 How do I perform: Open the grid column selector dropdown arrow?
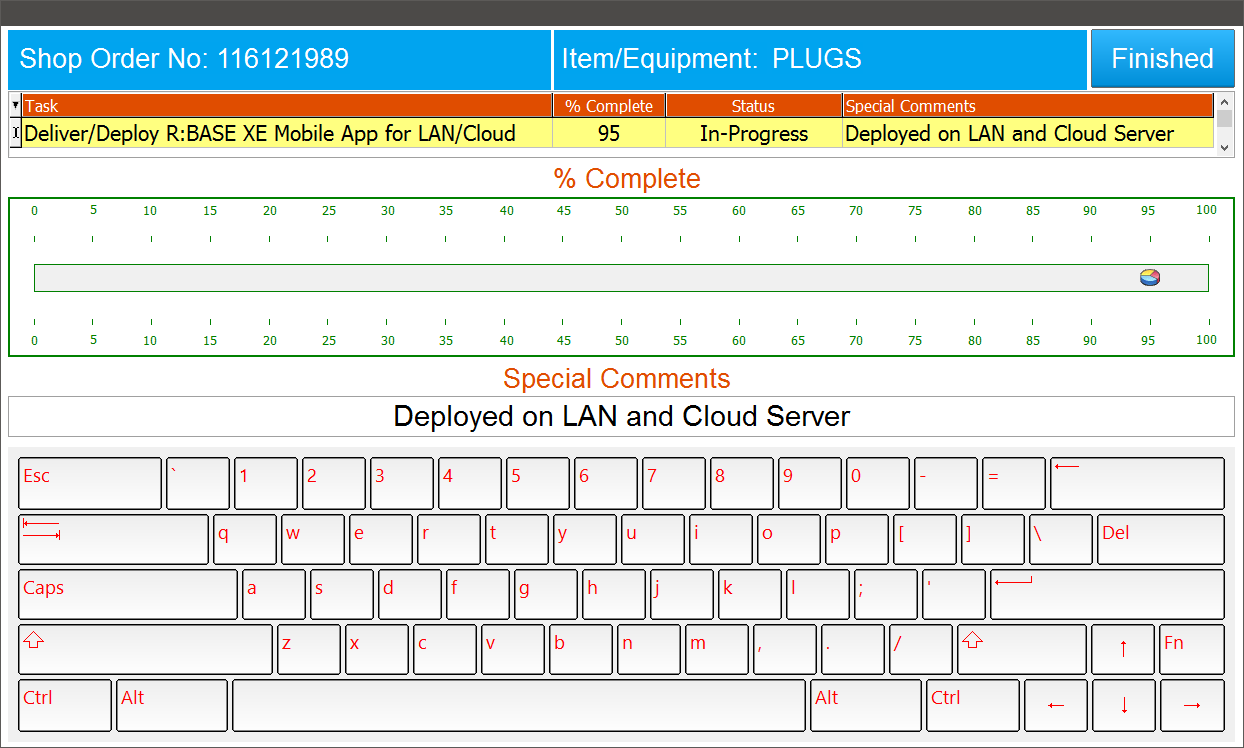pyautogui.click(x=15, y=105)
